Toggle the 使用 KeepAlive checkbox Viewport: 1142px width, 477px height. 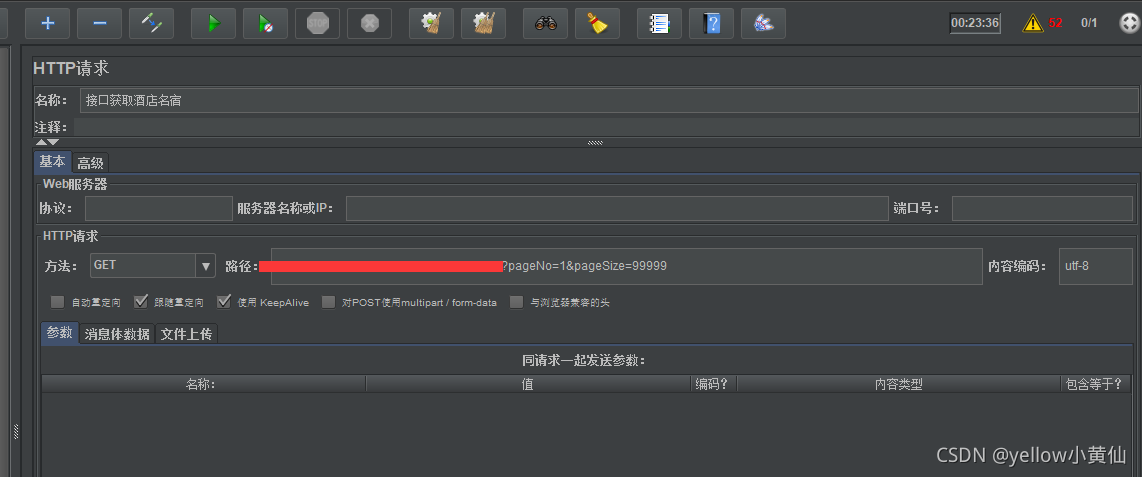224,302
